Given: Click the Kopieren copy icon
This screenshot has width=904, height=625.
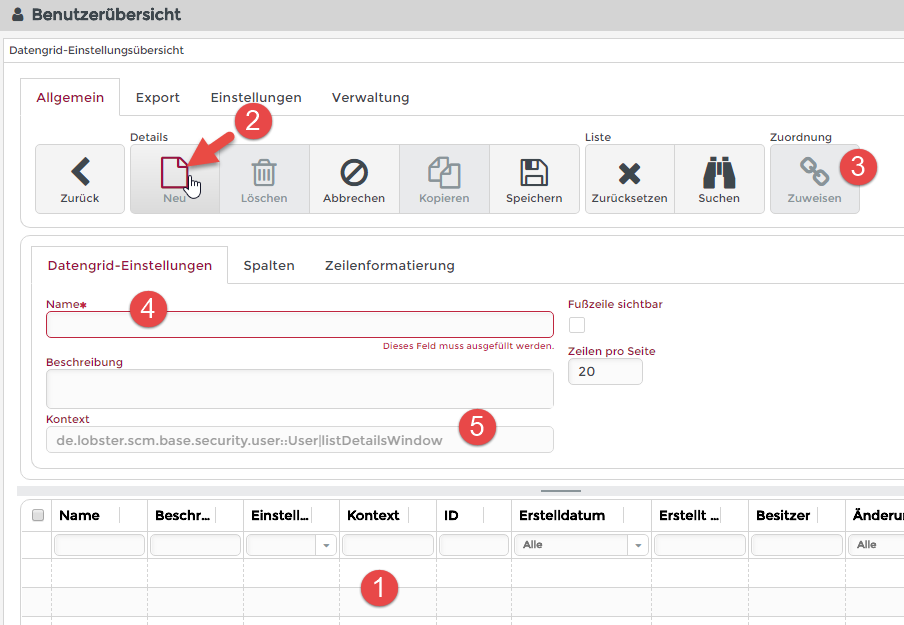Looking at the screenshot, I should 444,172.
